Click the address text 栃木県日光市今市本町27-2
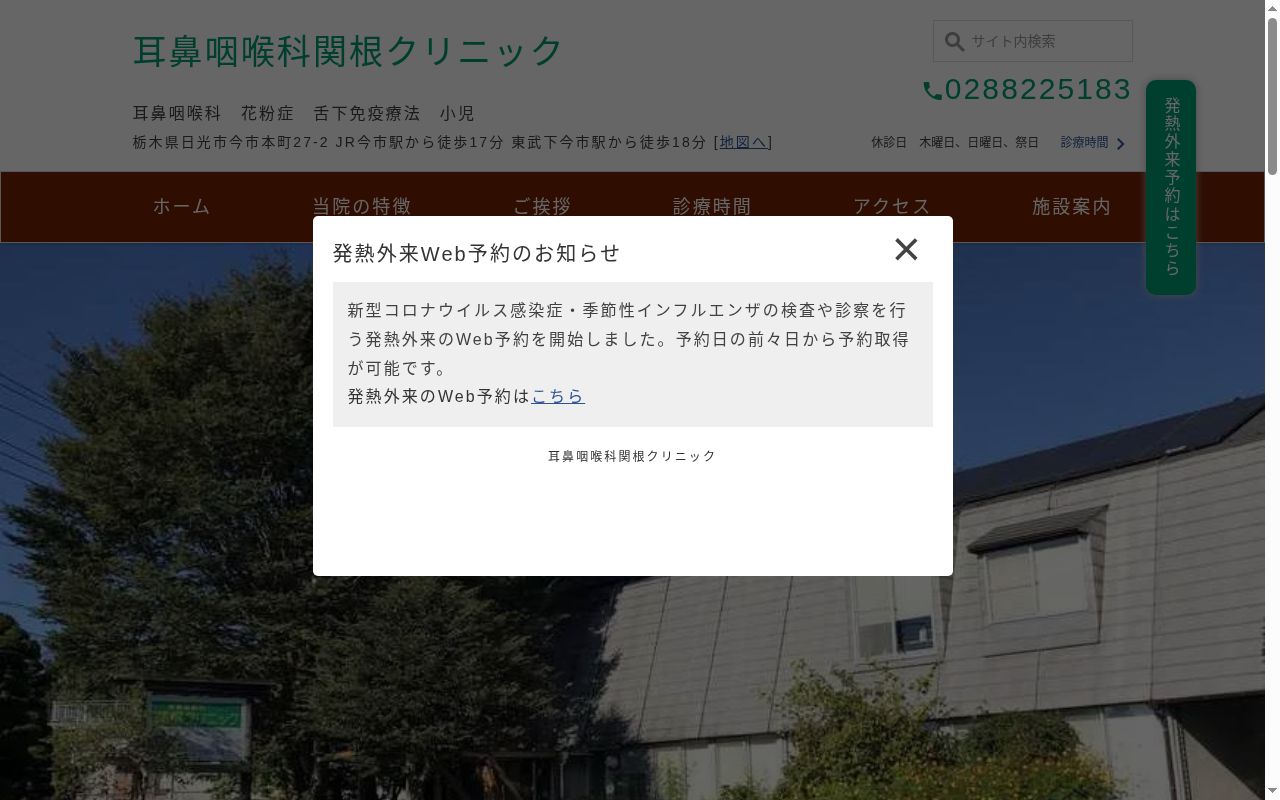Image resolution: width=1280 pixels, height=800 pixels. click(231, 142)
